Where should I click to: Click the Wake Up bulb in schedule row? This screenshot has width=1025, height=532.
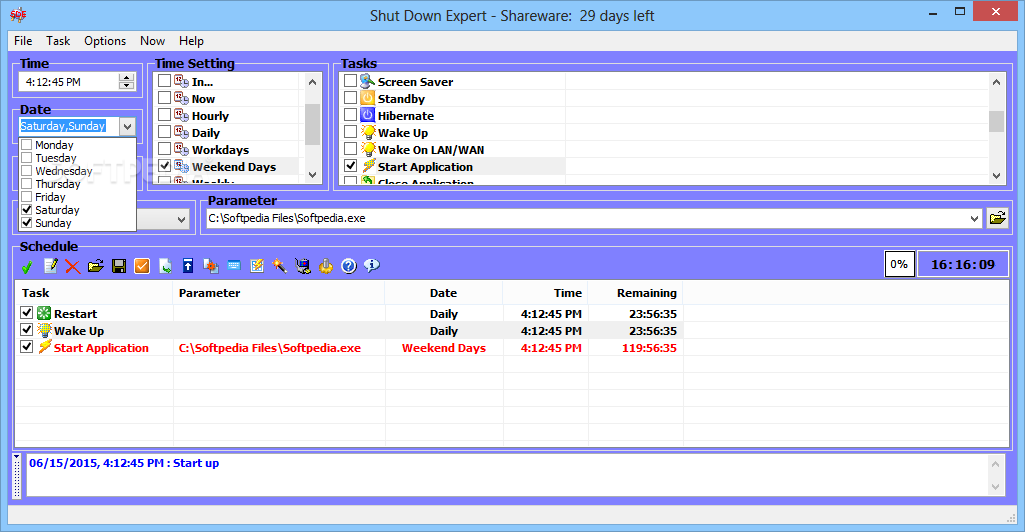[x=44, y=330]
